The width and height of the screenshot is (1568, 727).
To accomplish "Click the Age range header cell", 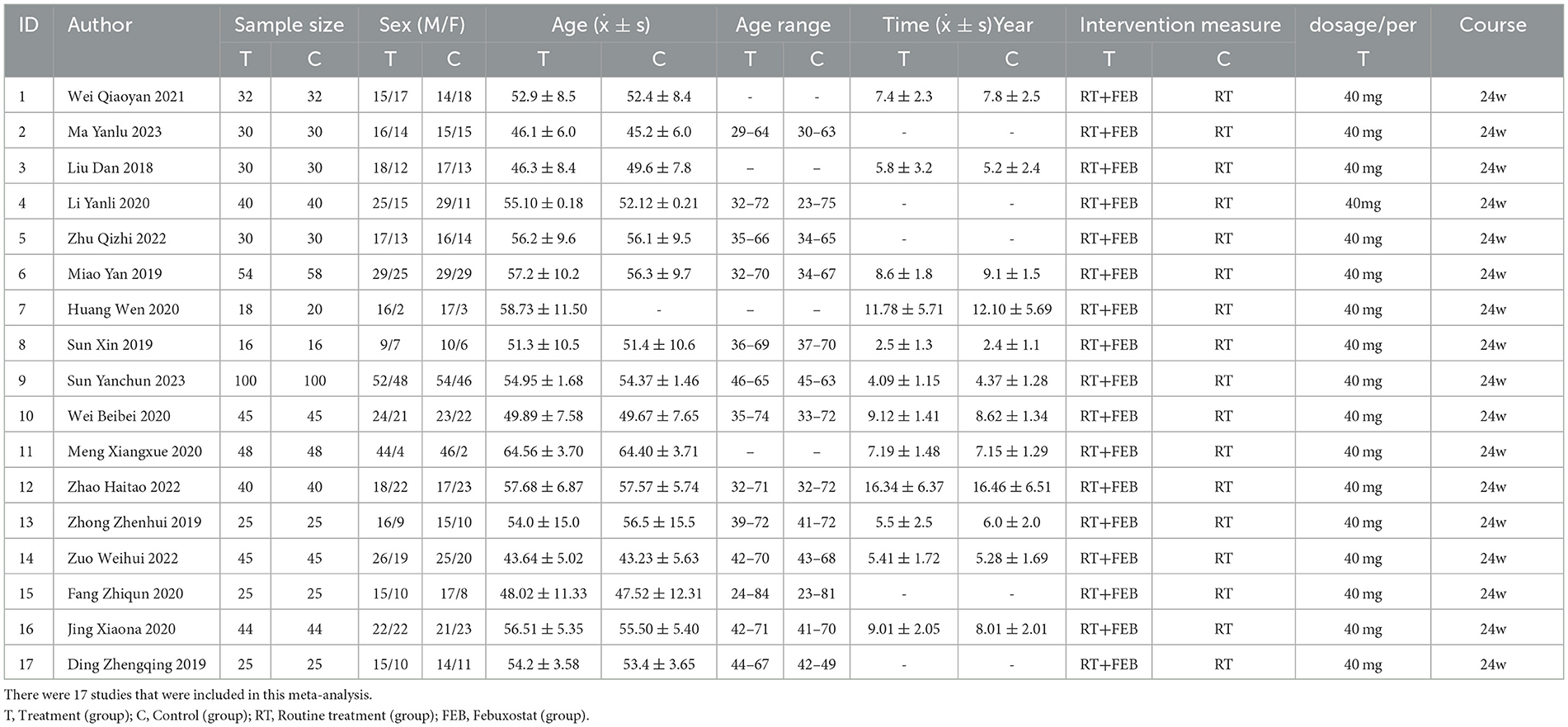I will 783,26.
